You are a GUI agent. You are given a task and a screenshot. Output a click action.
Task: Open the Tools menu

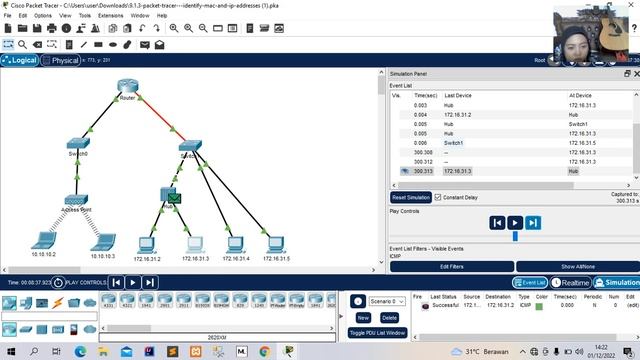[84, 16]
